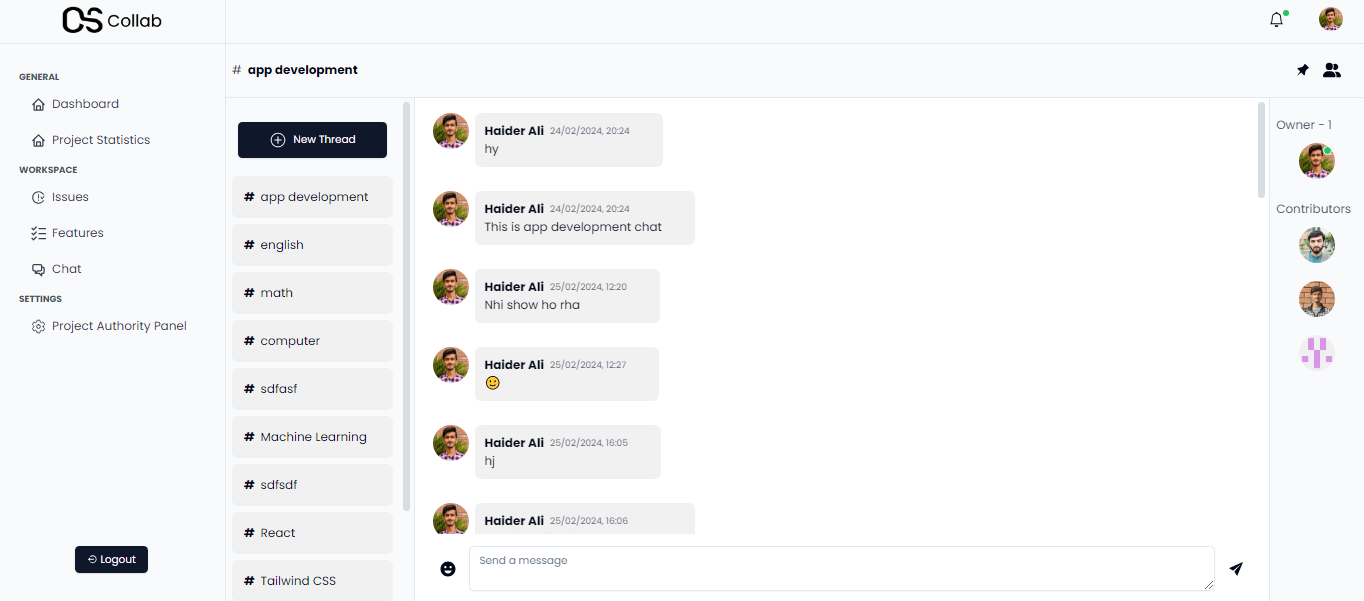
Task: Open the emoji picker
Action: pyautogui.click(x=448, y=568)
